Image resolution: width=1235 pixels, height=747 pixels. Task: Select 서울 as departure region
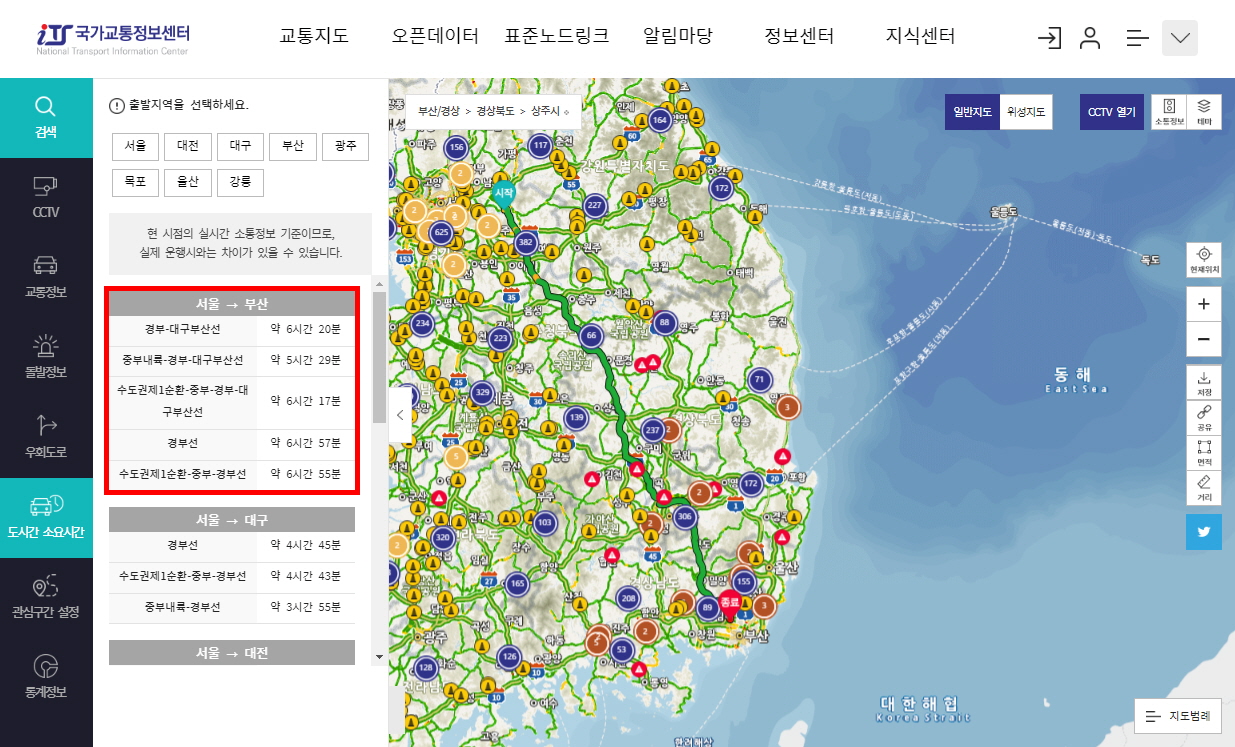click(135, 147)
